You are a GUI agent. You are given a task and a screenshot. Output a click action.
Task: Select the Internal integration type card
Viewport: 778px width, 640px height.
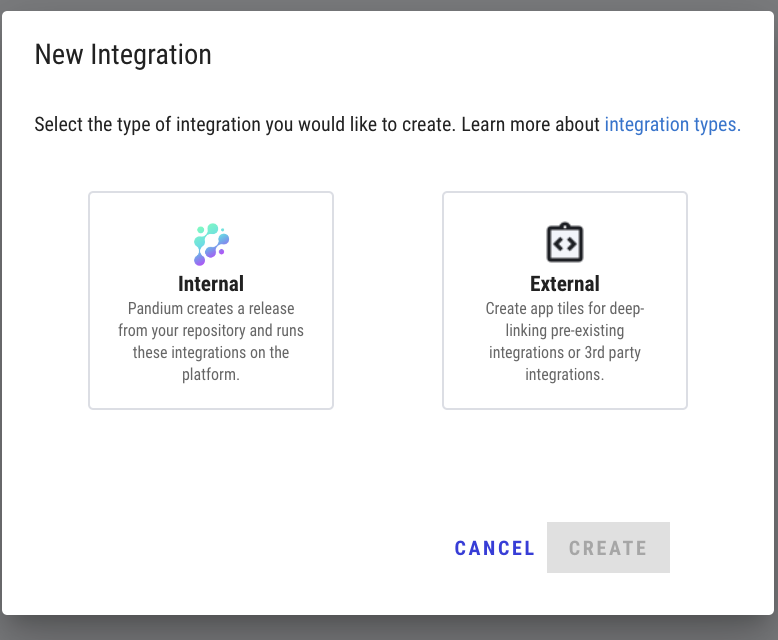(x=211, y=300)
